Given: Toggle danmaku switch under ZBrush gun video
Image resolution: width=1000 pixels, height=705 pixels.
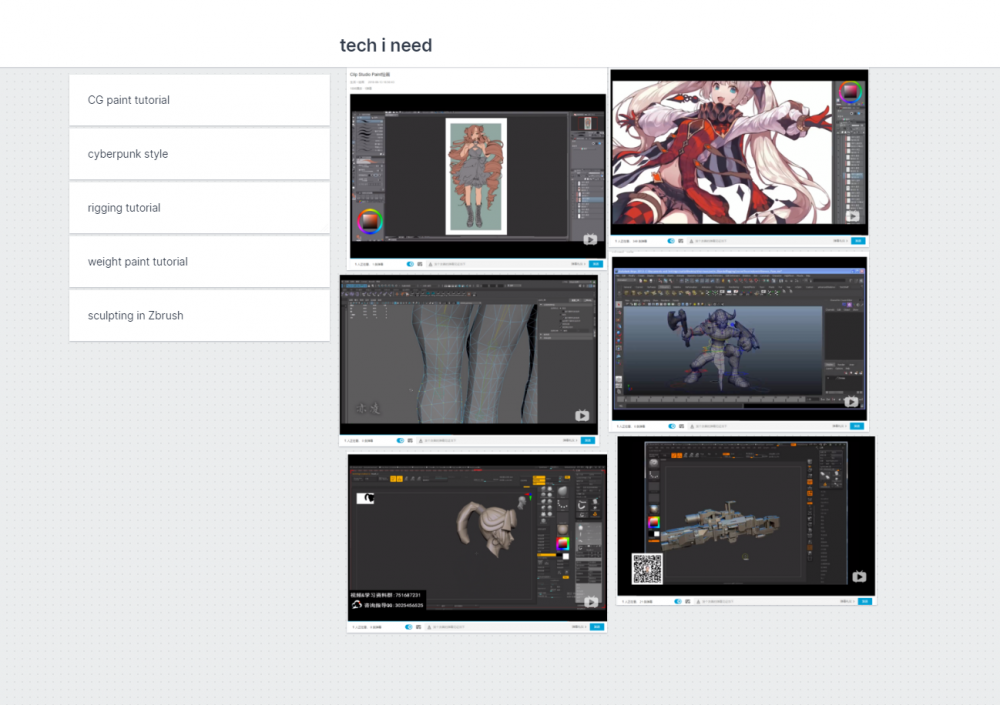Looking at the screenshot, I should 678,602.
